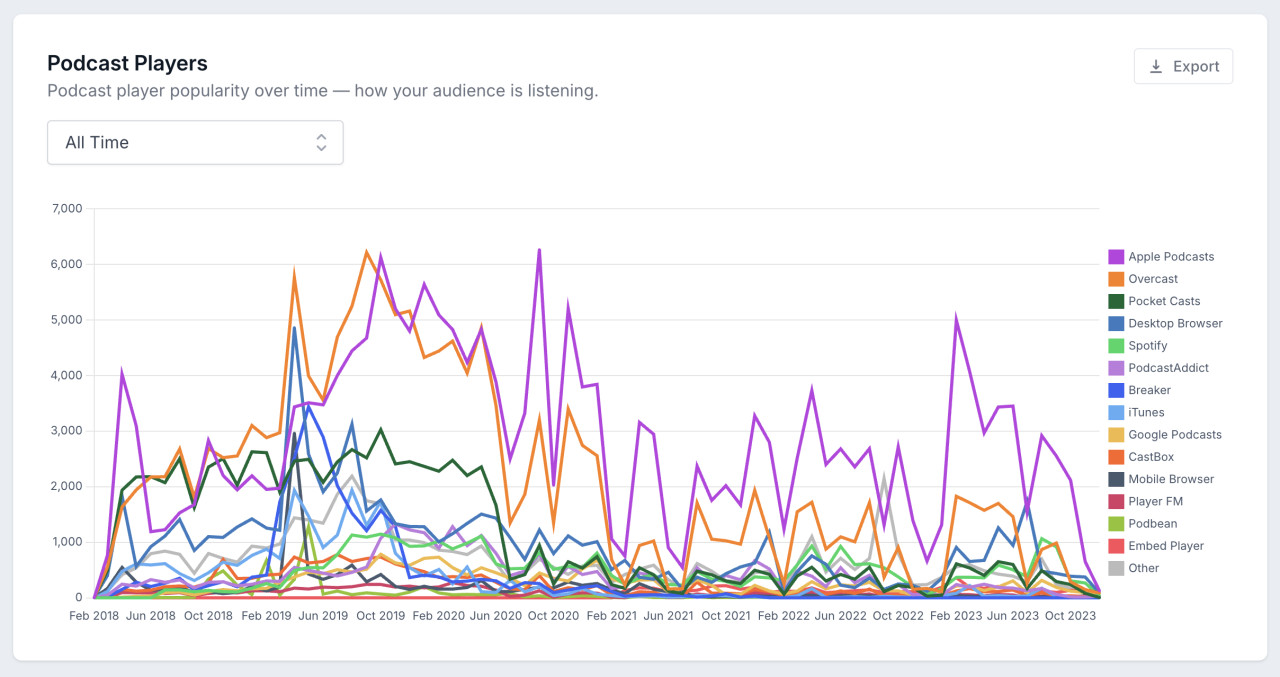The image size is (1280, 677).
Task: Open the All Time range dropdown
Action: point(195,142)
